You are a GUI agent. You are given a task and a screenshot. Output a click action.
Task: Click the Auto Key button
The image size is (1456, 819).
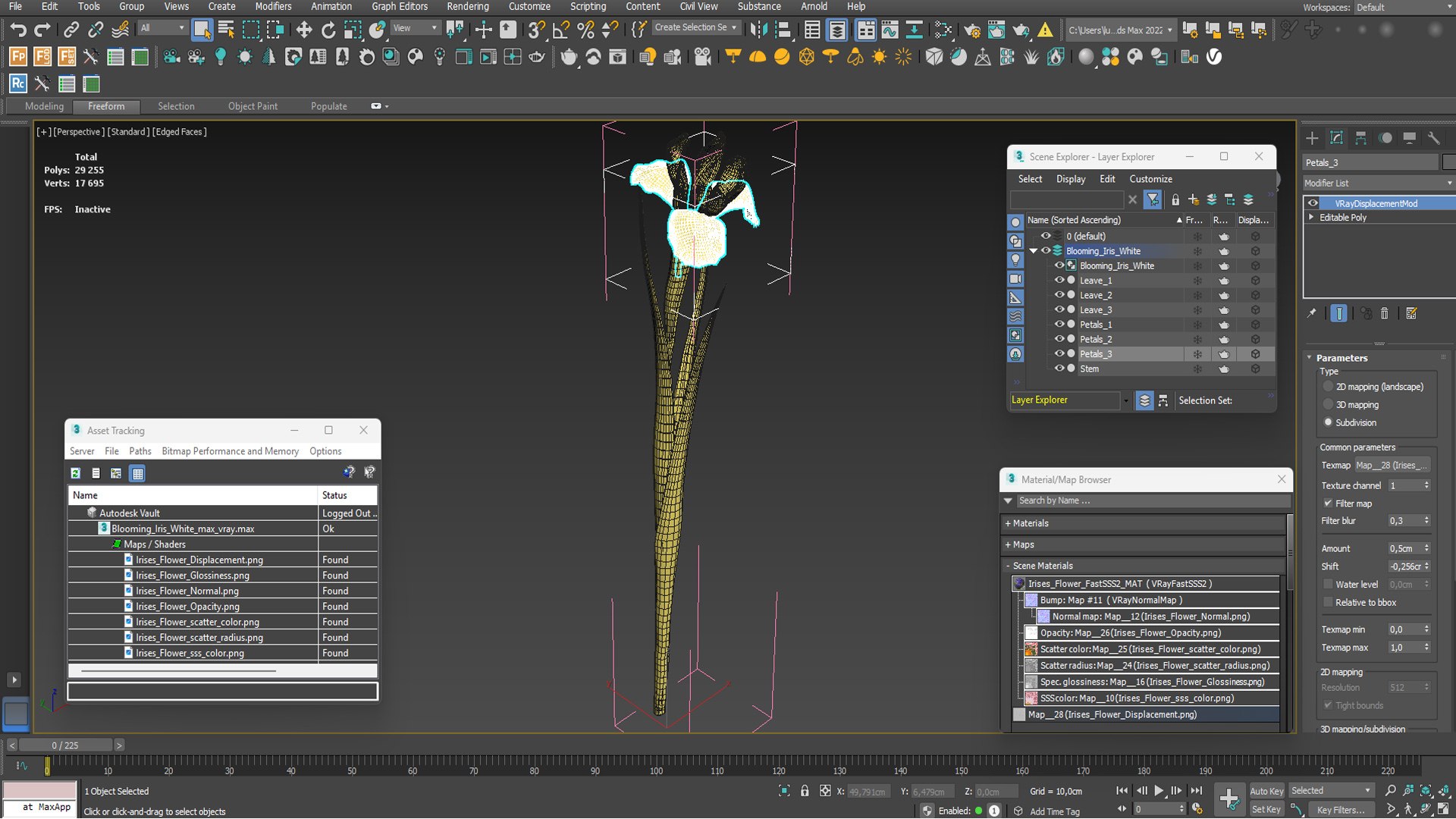[1266, 791]
